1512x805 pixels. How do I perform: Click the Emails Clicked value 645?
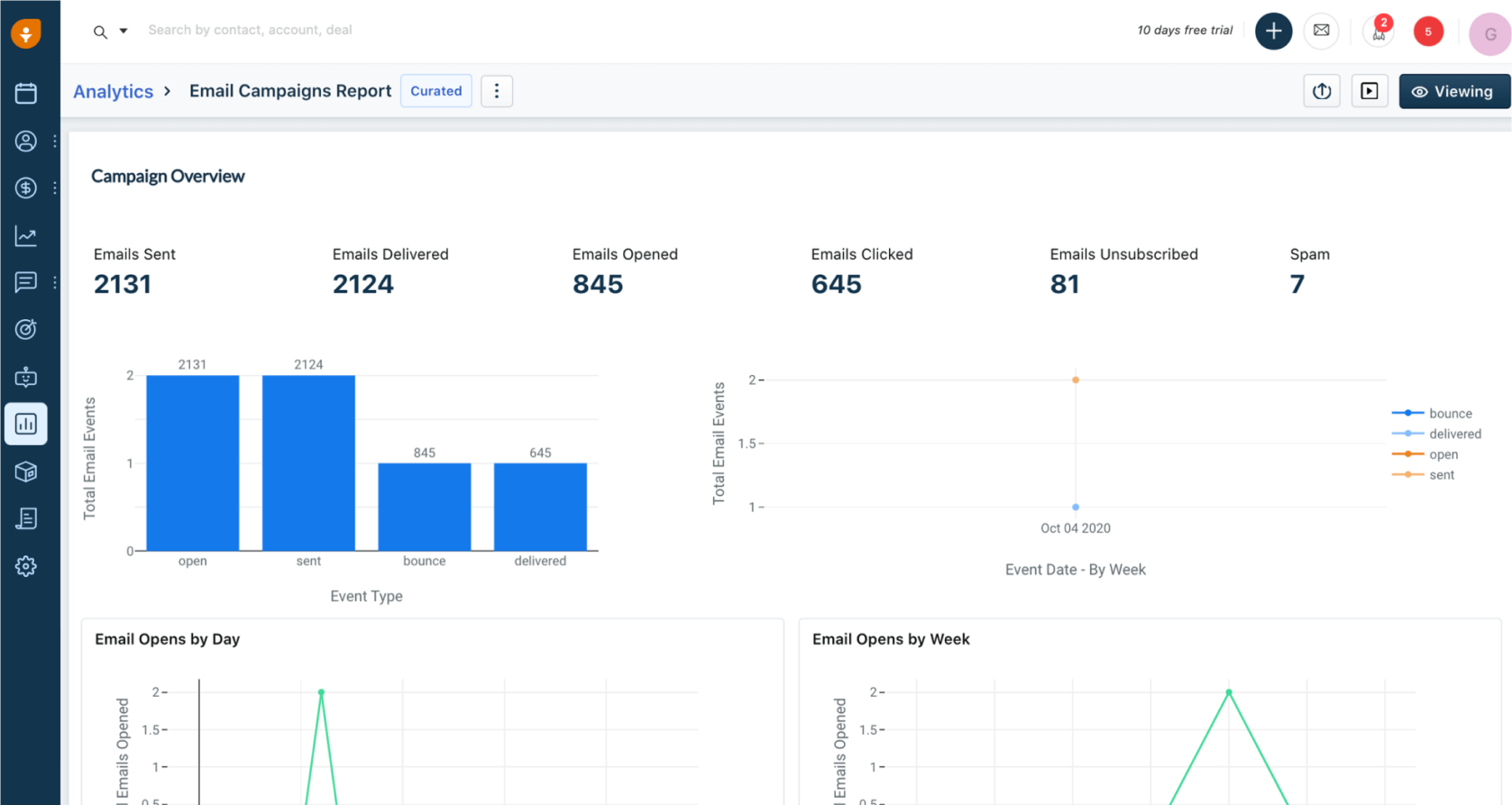(x=837, y=284)
